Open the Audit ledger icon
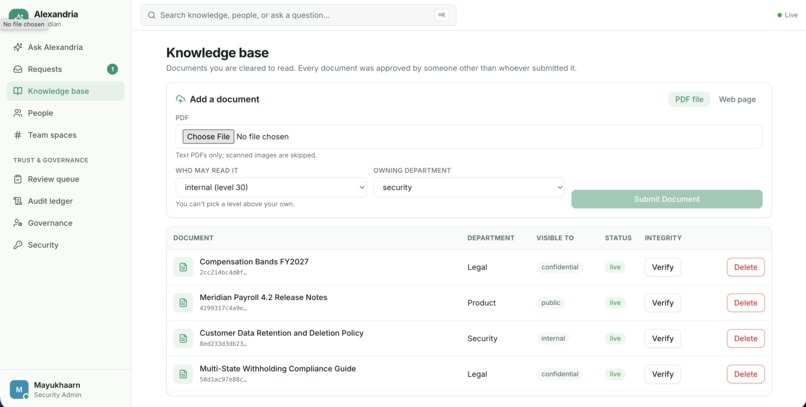 (17, 201)
